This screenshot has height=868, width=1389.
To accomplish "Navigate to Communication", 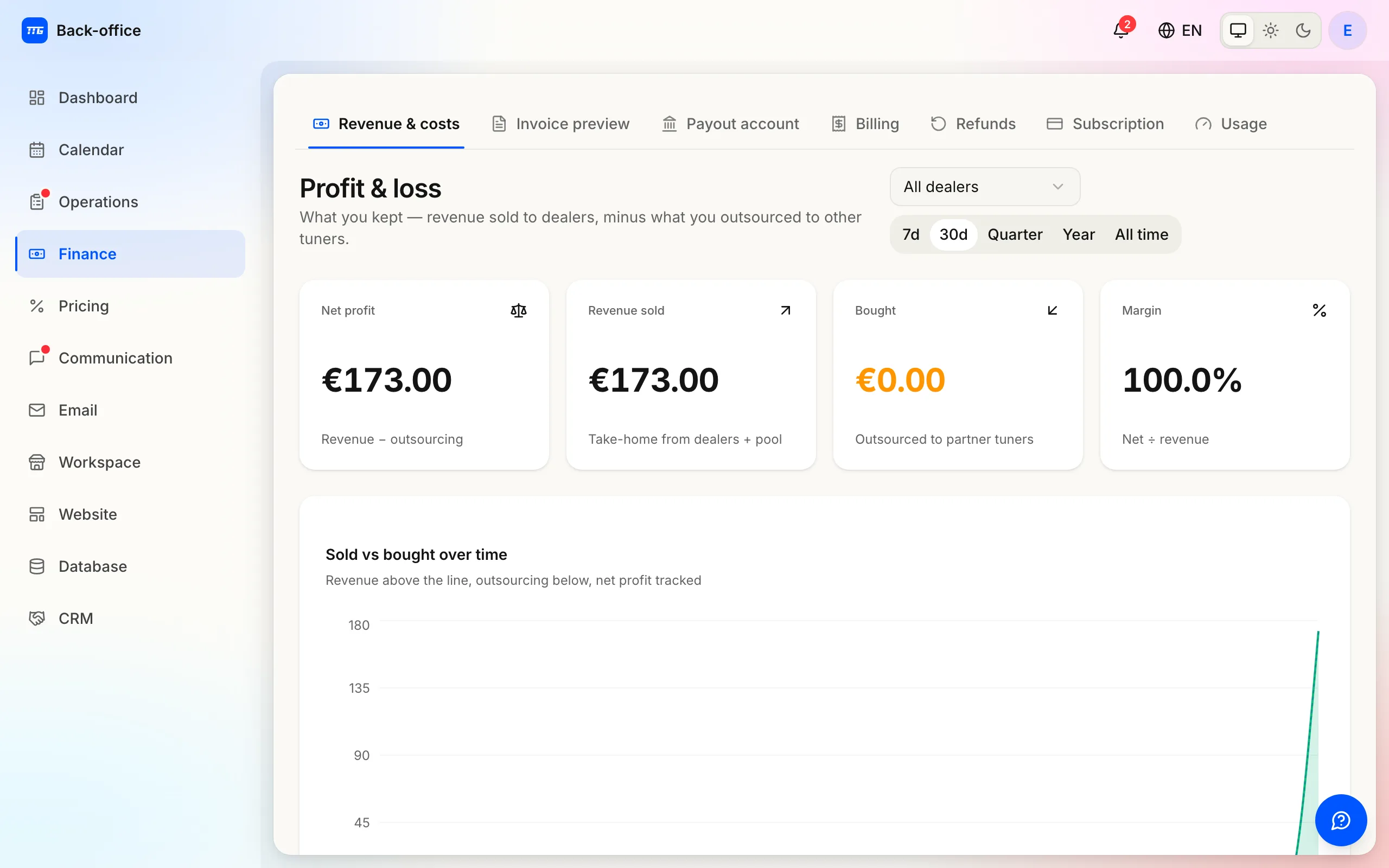I will click(130, 358).
